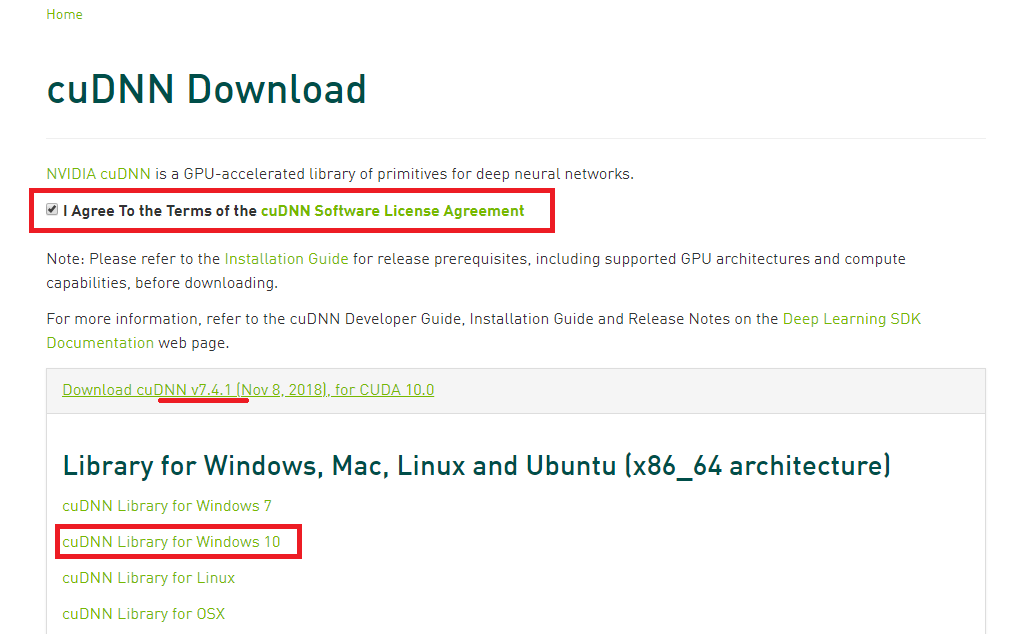Click the 'Library for Windows, Mac, Linux' heading
The height and width of the screenshot is (634, 1016).
pos(476,465)
